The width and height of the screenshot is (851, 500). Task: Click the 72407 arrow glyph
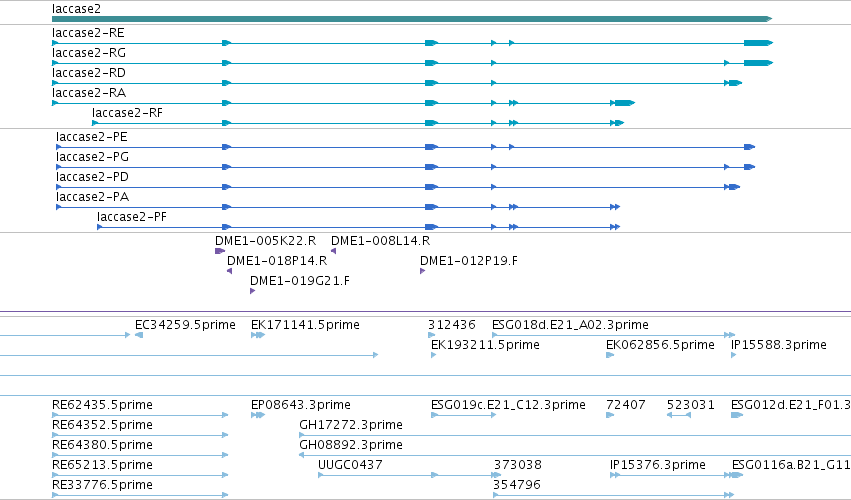point(610,415)
